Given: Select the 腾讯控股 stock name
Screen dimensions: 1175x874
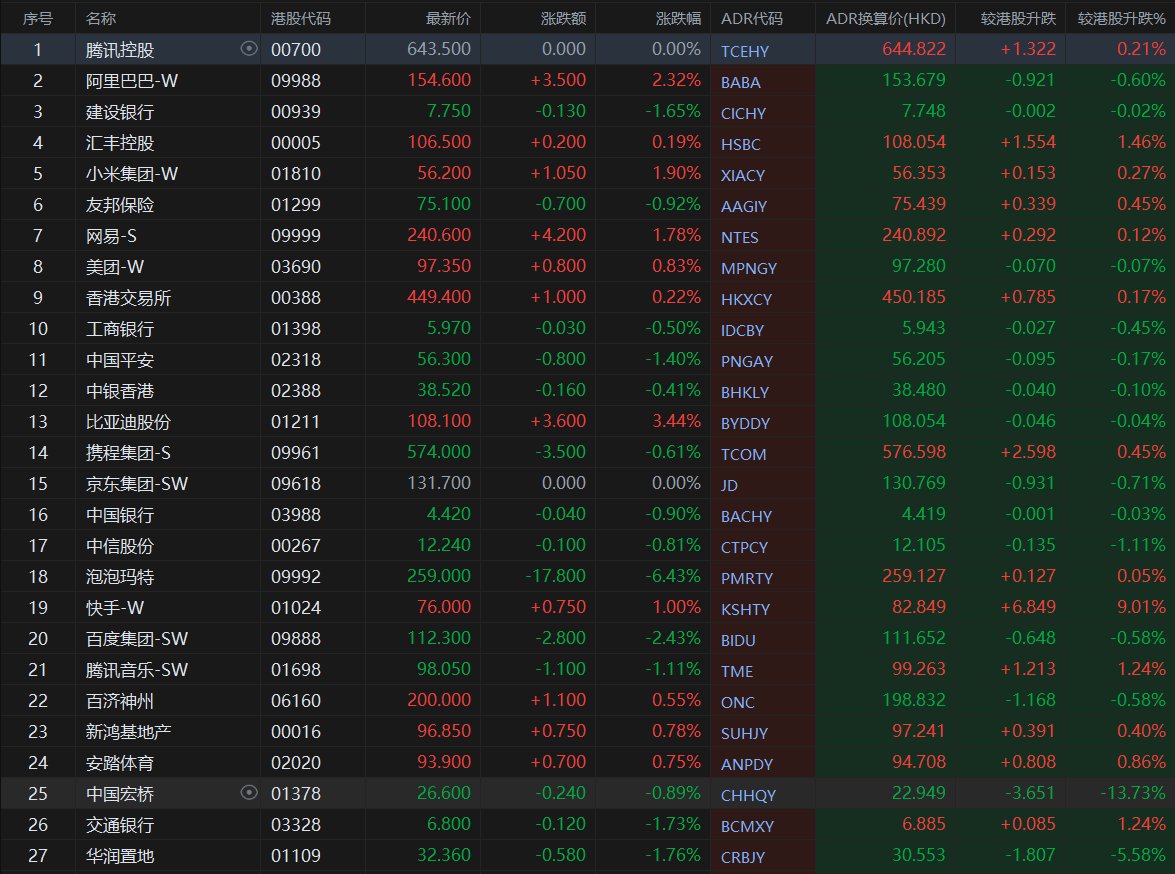Looking at the screenshot, I should point(120,50).
